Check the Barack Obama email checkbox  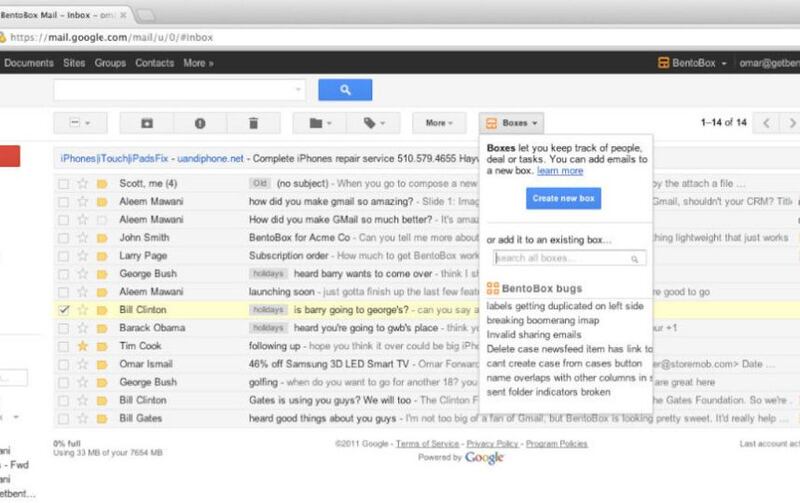pyautogui.click(x=63, y=329)
